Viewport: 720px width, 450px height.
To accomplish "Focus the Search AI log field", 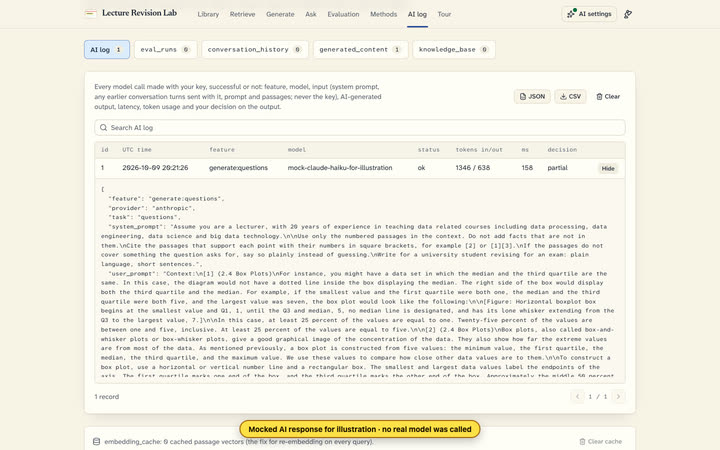I will 360,128.
